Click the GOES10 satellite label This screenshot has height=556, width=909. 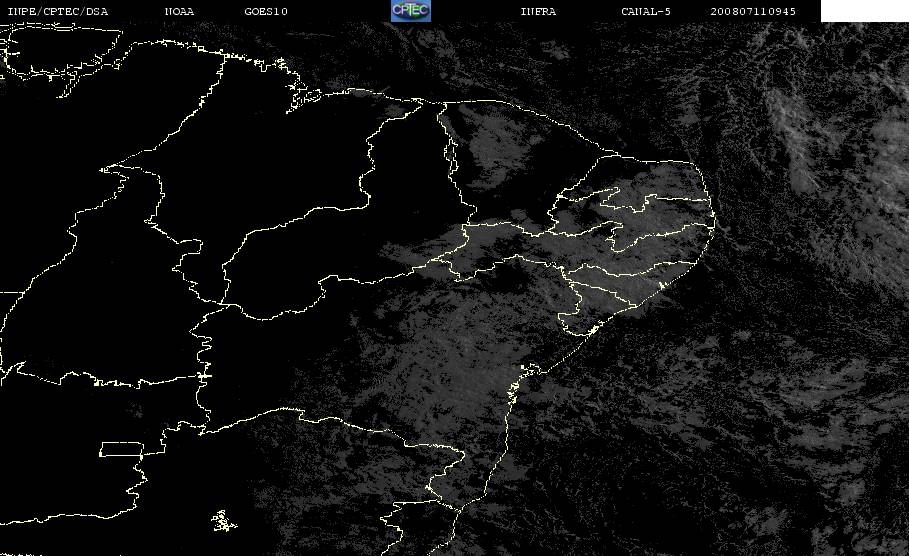[266, 12]
